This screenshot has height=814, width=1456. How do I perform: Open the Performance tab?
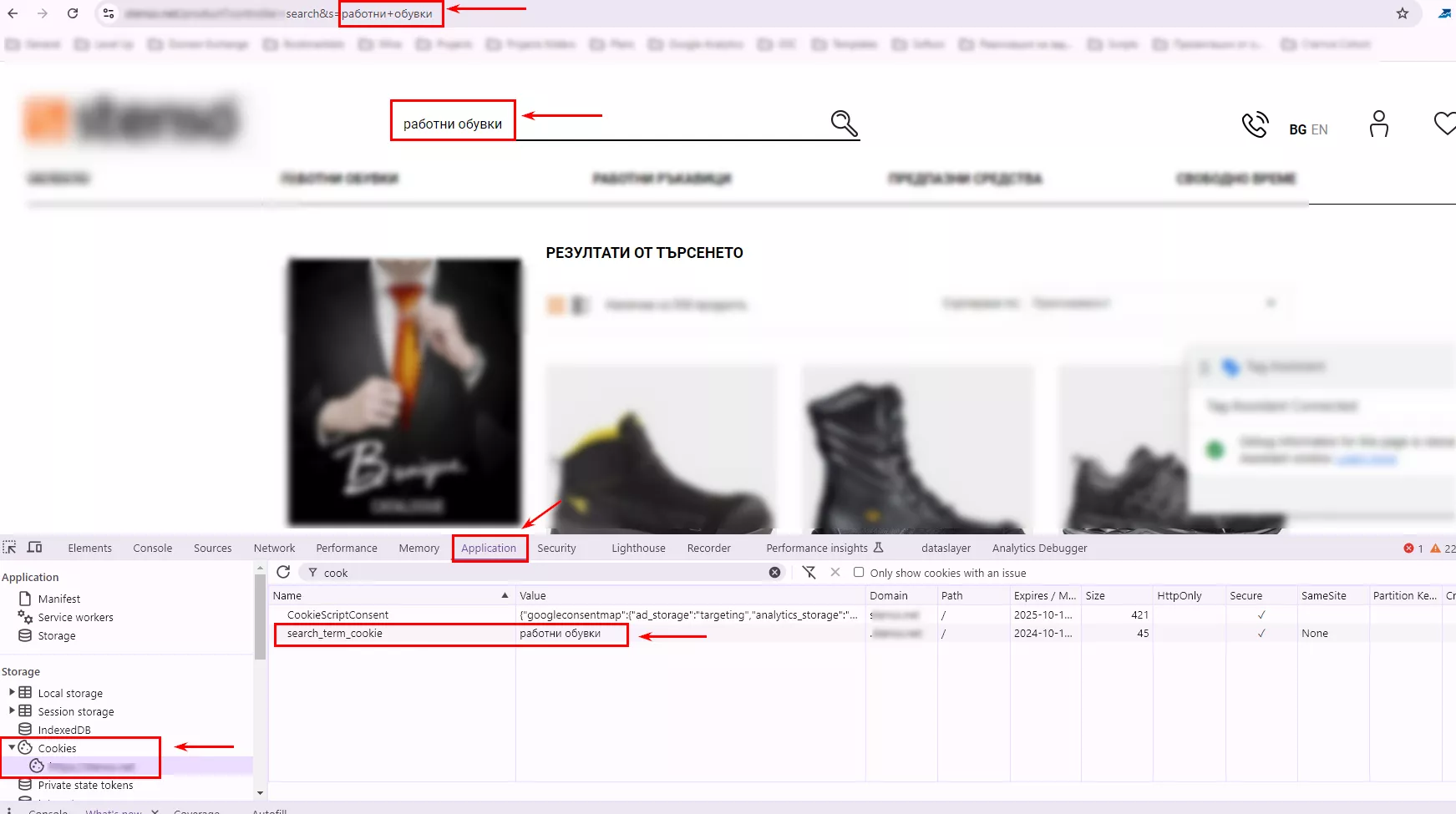[x=347, y=549]
